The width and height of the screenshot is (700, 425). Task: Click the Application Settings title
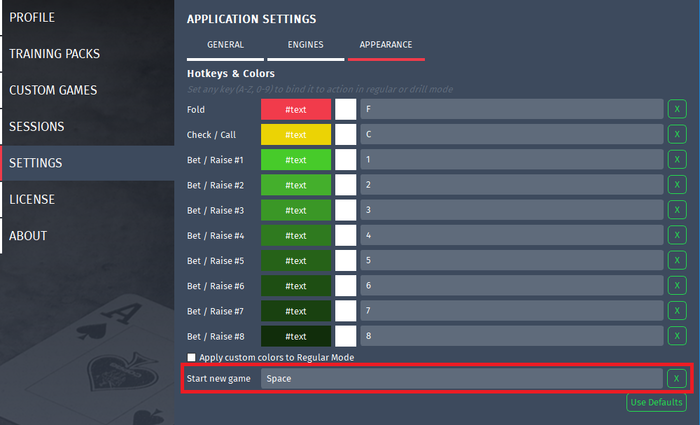click(x=252, y=19)
